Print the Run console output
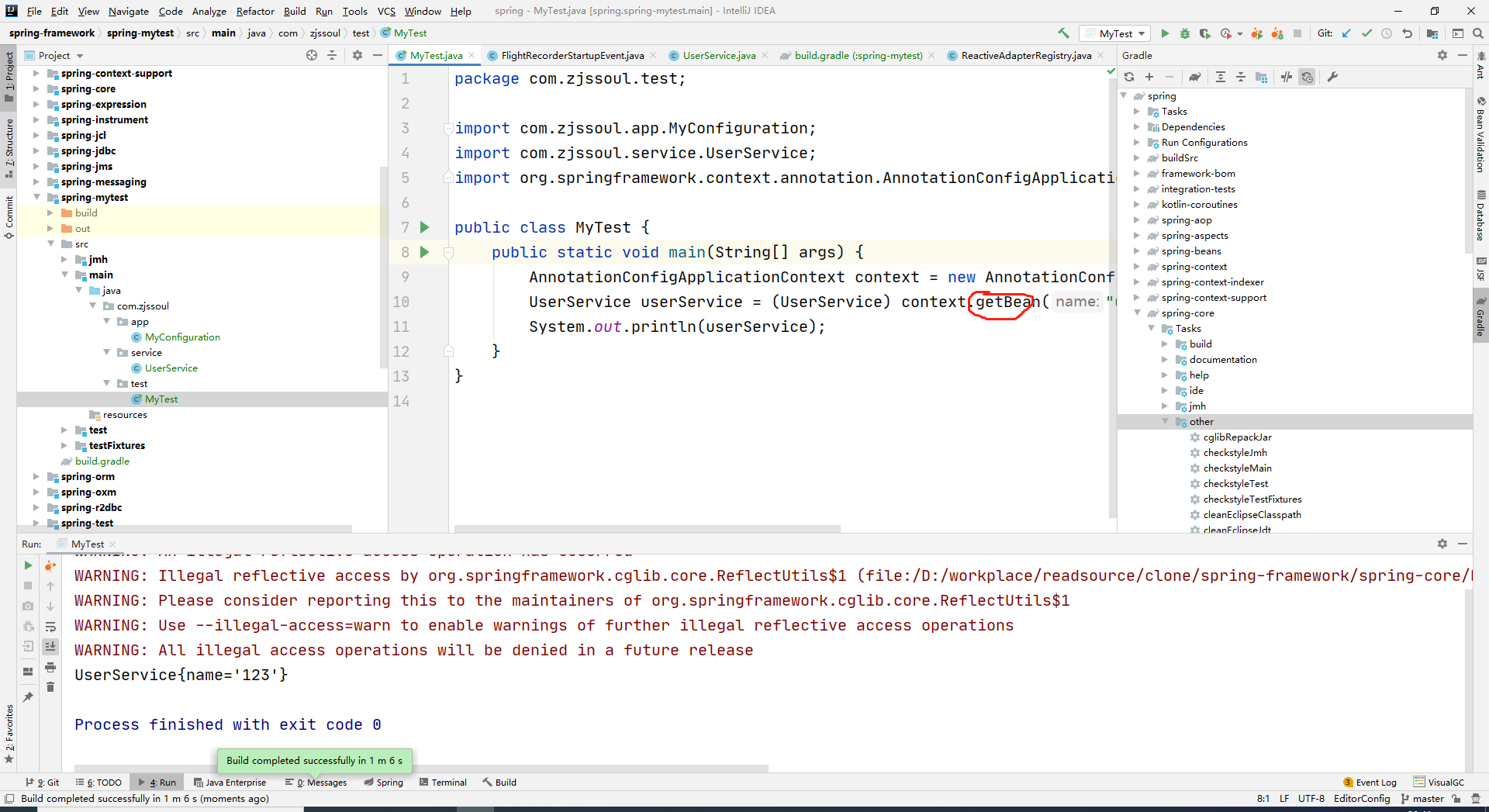The width and height of the screenshot is (1489, 812). point(50,667)
